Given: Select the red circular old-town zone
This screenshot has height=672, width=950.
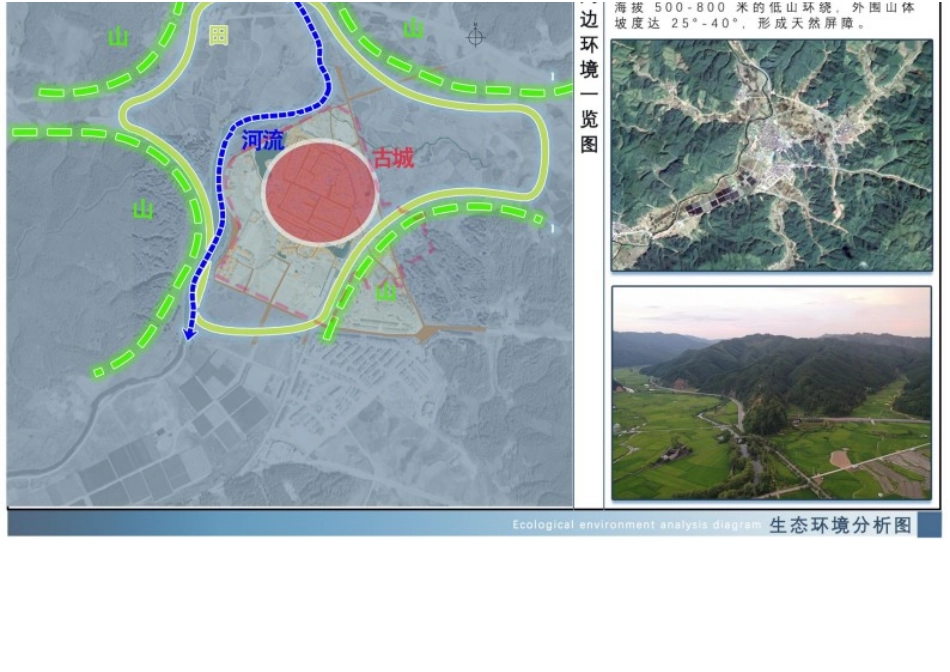Looking at the screenshot, I should tap(320, 192).
